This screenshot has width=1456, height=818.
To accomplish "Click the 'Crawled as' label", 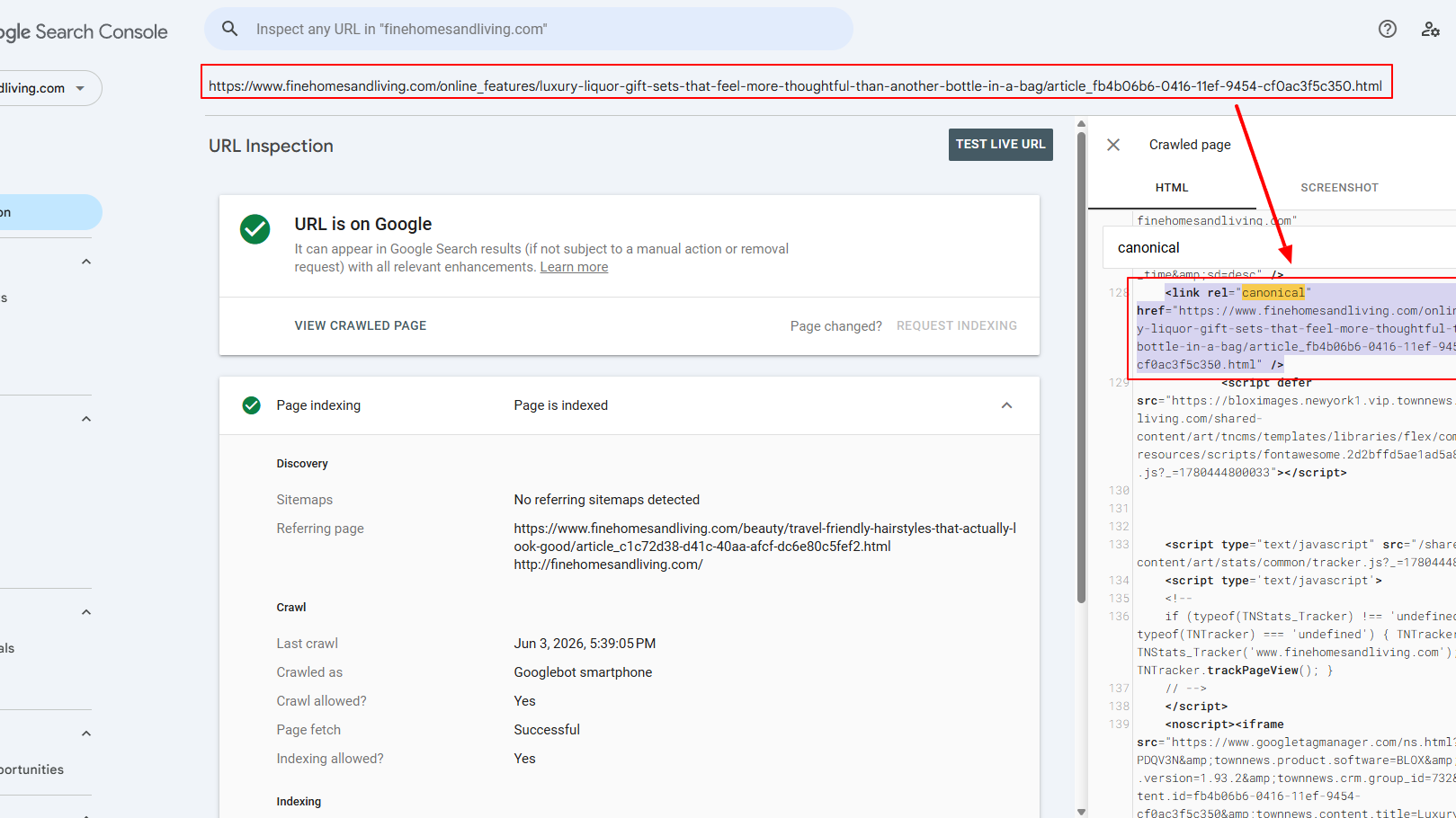I will [309, 672].
